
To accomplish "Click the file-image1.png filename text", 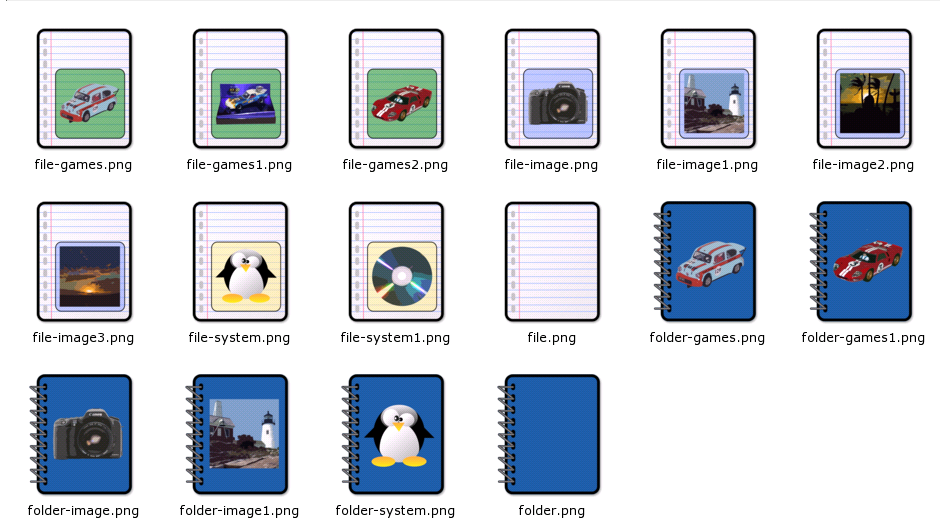I will (707, 165).
